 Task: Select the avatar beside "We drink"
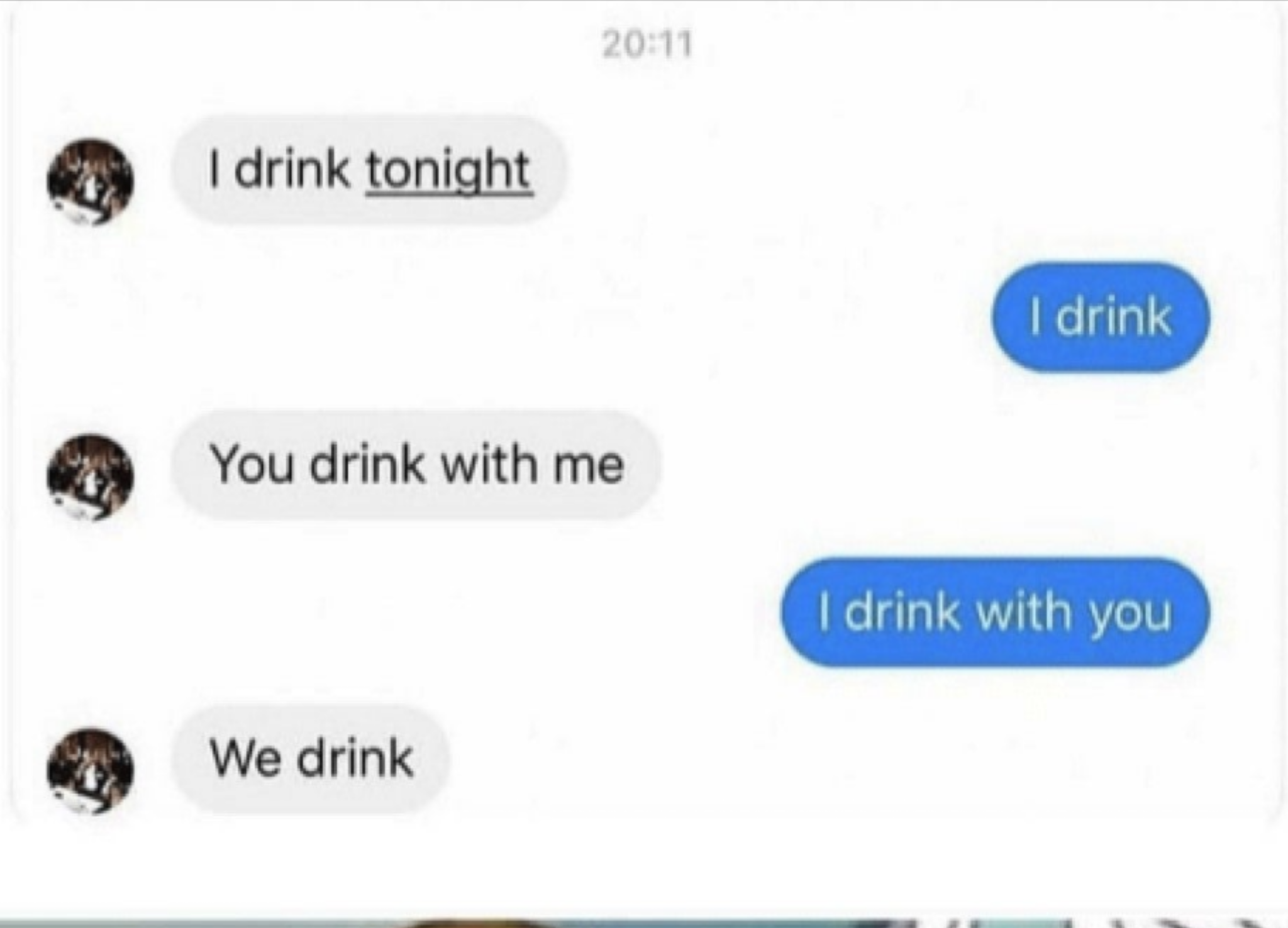point(91,771)
